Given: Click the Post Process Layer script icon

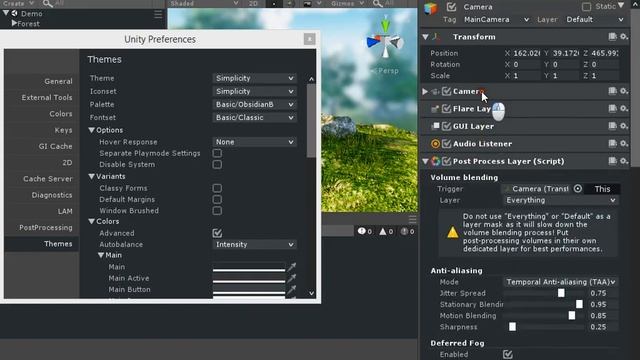Looking at the screenshot, I should tap(436, 161).
